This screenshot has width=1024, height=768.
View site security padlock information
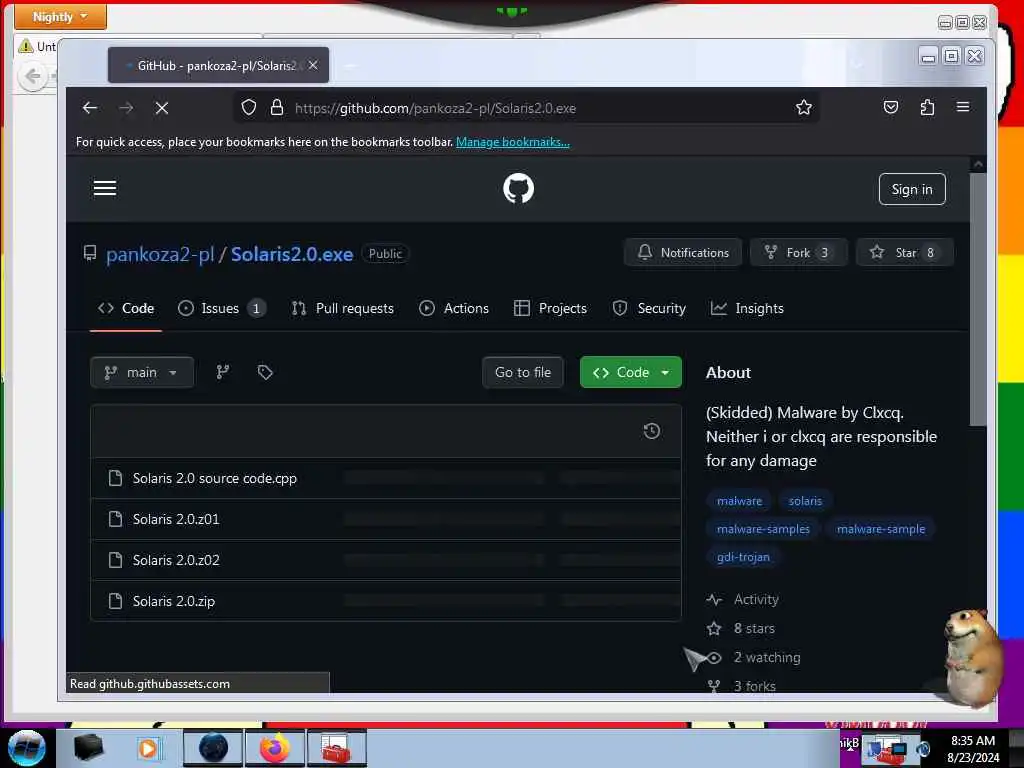coord(277,107)
